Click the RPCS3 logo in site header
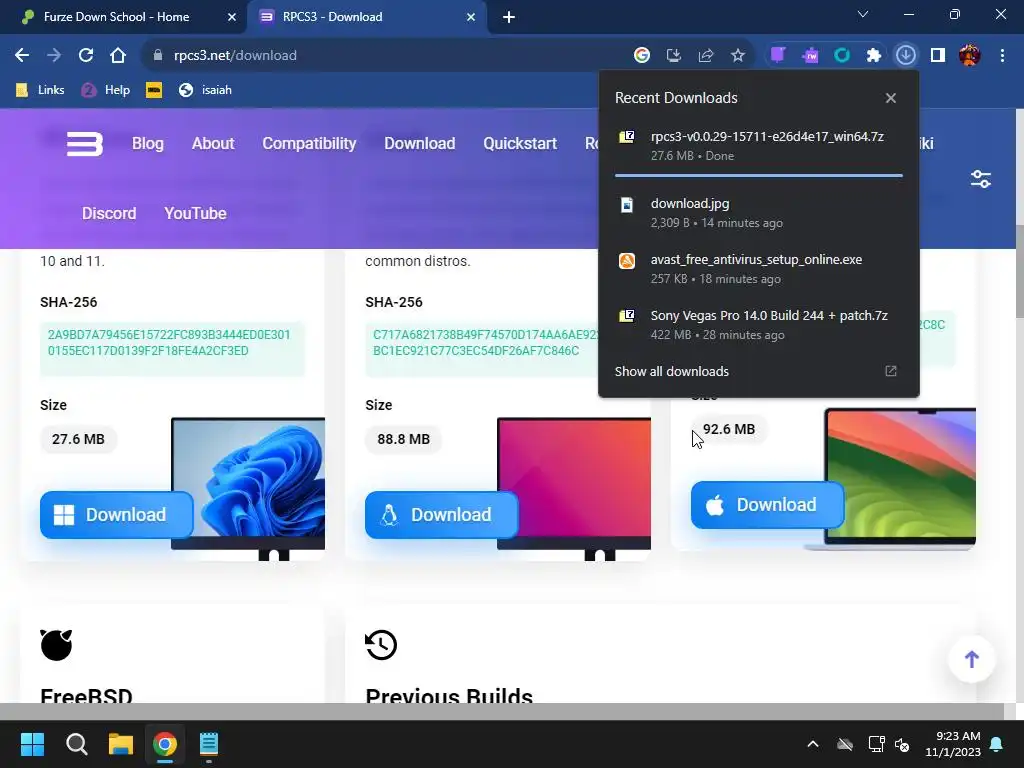1024x768 pixels. 85,144
